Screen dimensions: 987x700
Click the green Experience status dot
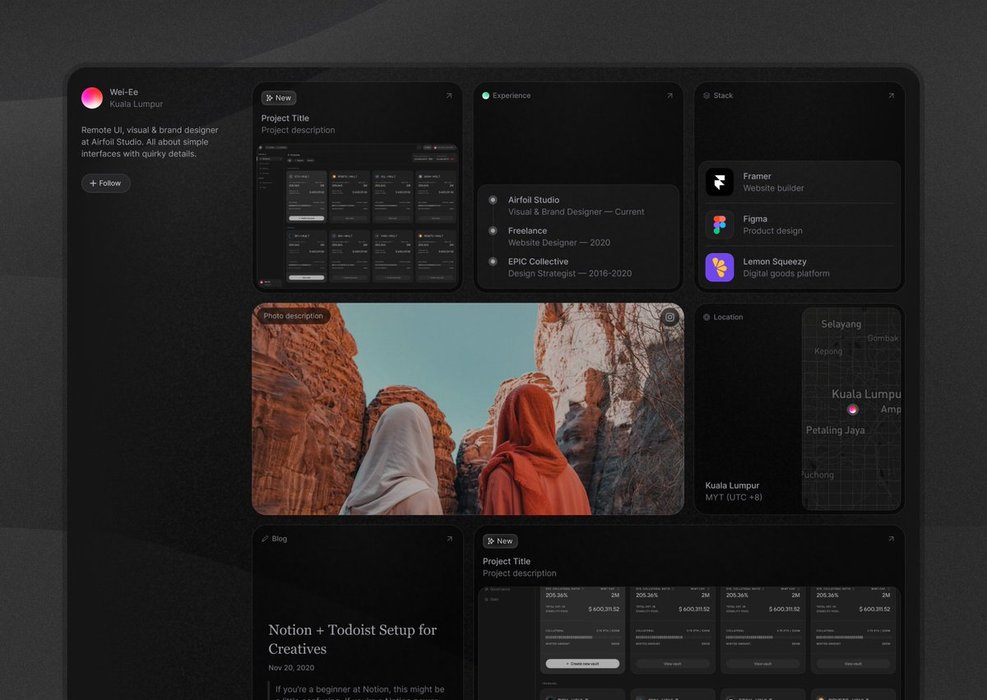485,96
